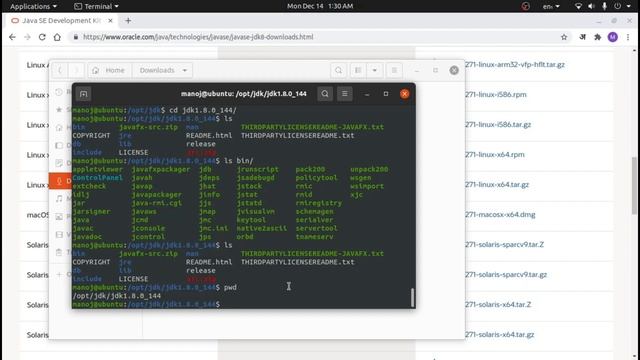The image size is (640, 360).
Task: Open the Files hamburger menu
Action: (x=394, y=70)
